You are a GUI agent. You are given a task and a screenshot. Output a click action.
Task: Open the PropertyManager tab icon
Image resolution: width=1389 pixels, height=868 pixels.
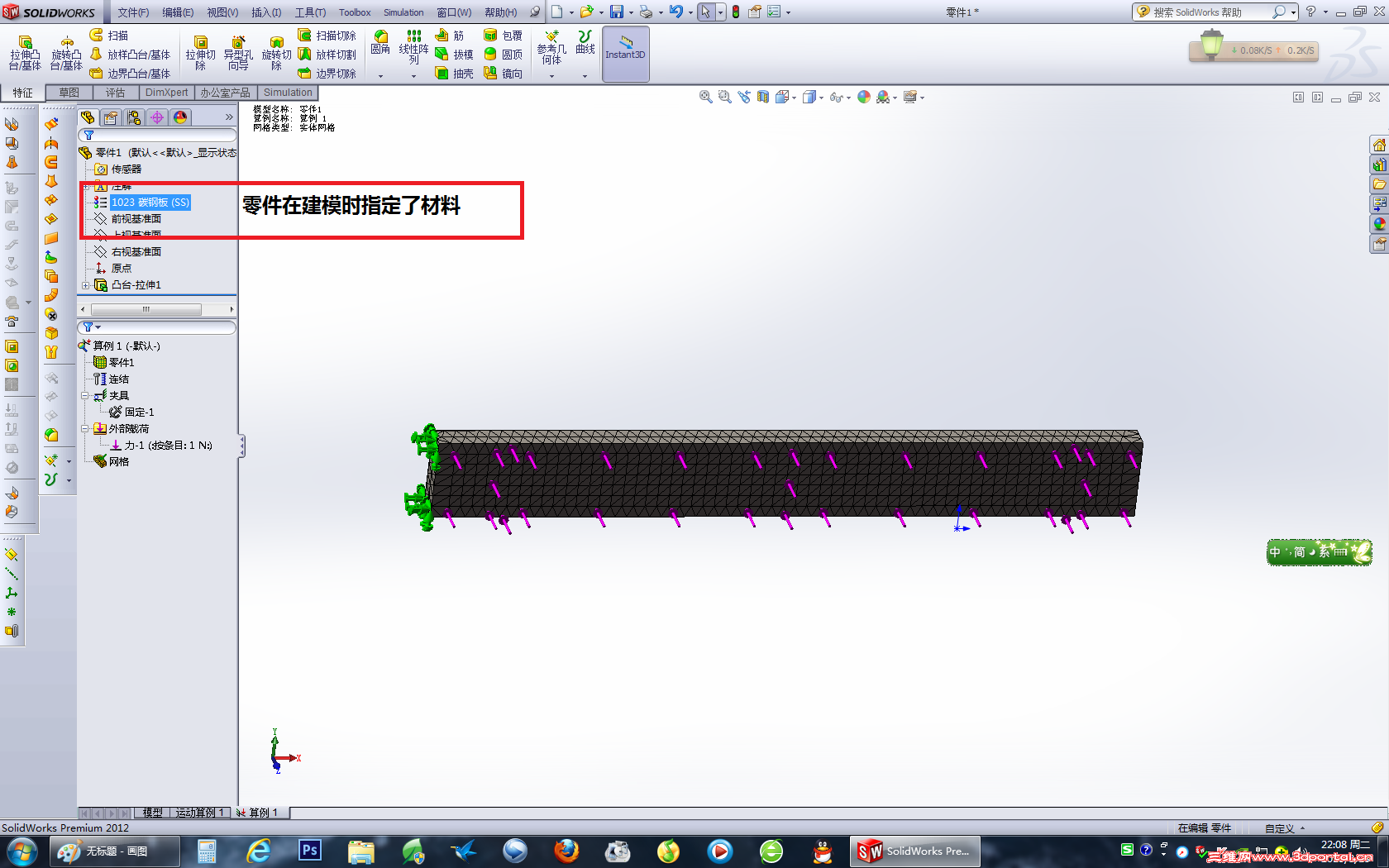111,117
